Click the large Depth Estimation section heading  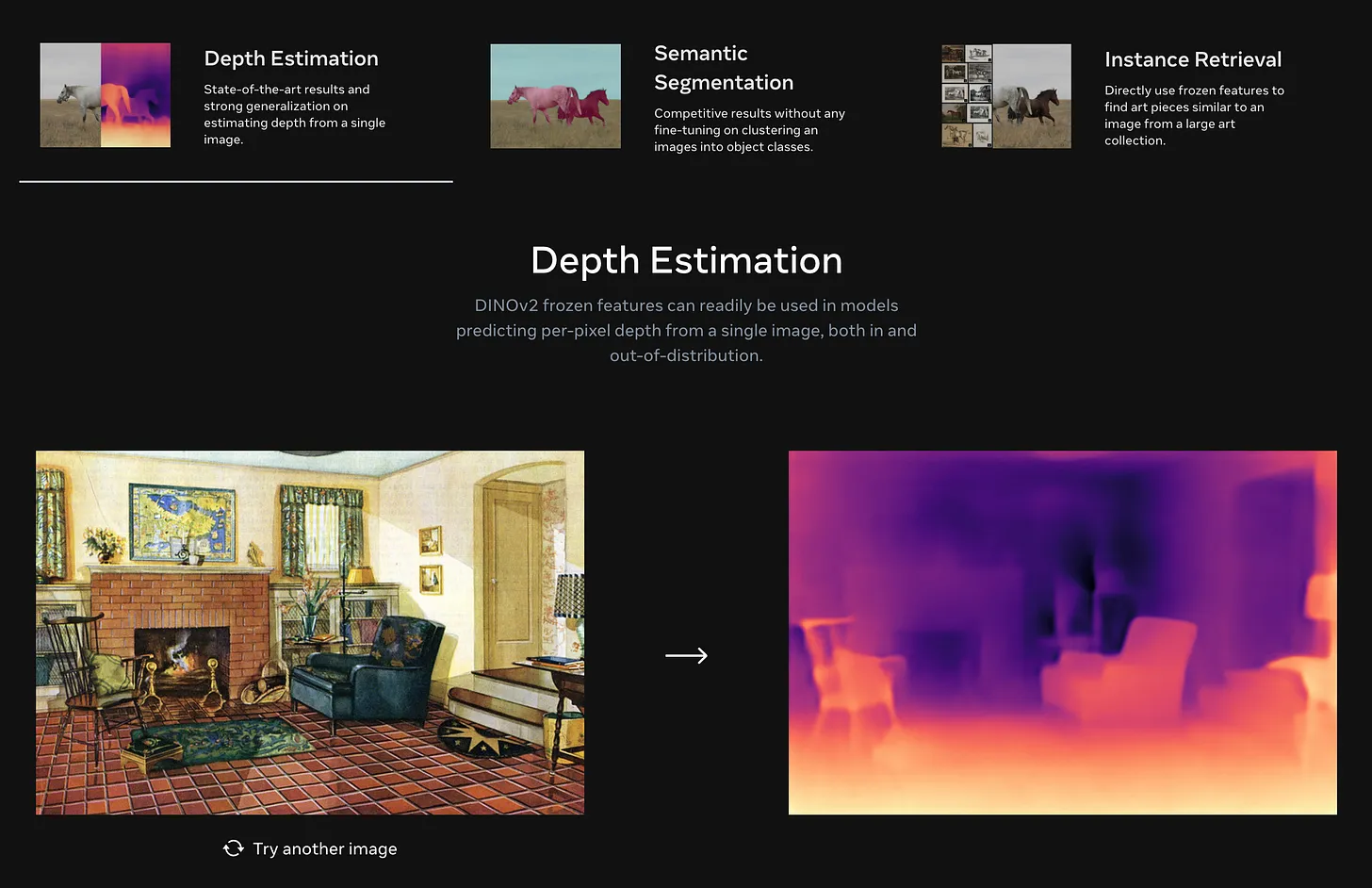tap(686, 260)
